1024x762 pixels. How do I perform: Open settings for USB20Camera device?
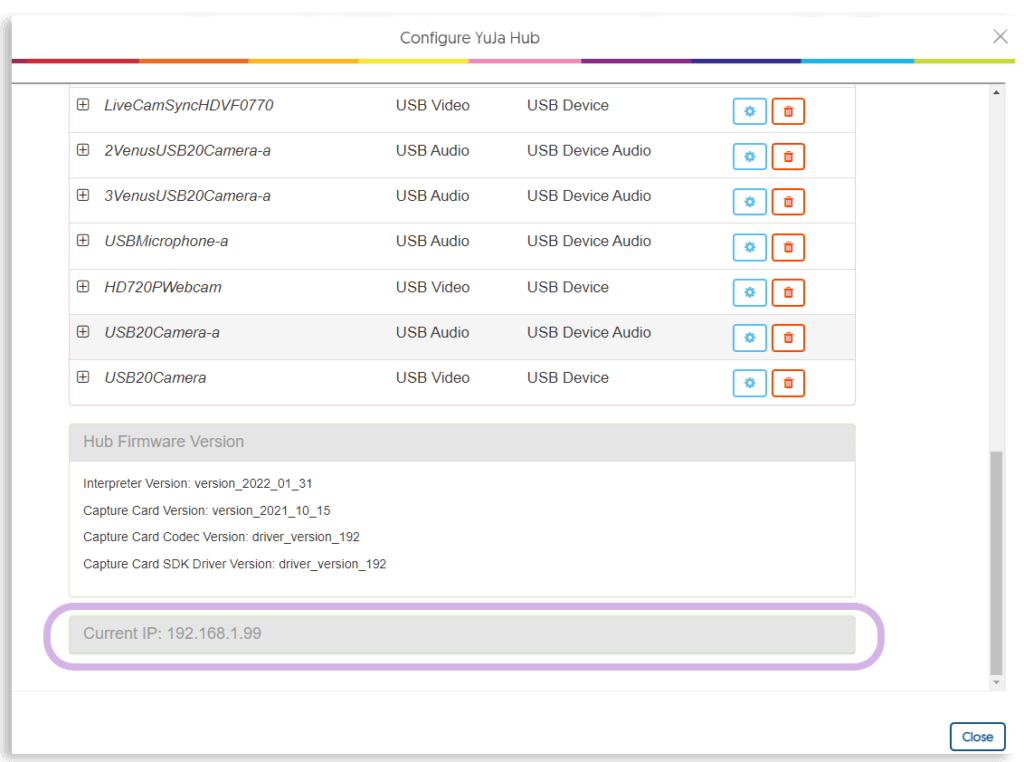(749, 383)
